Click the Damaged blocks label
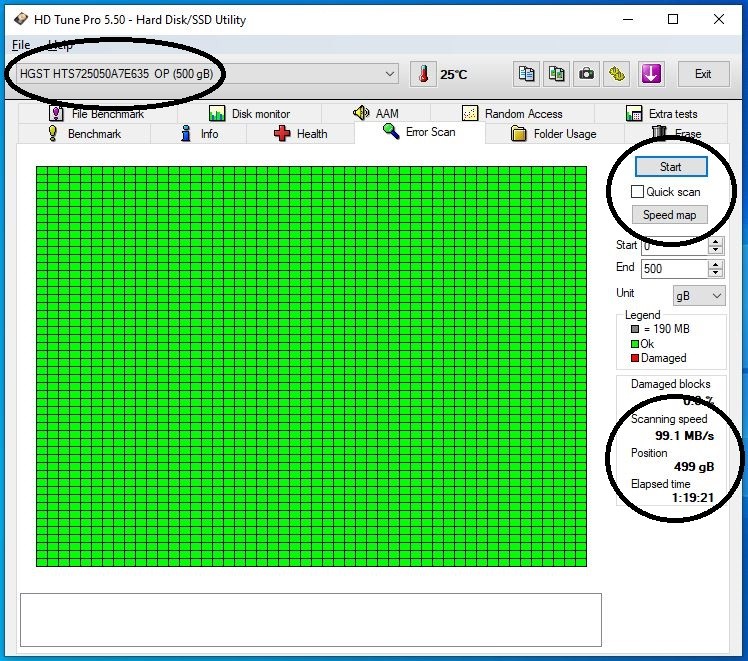Screen dimensions: 748x661 (670, 384)
